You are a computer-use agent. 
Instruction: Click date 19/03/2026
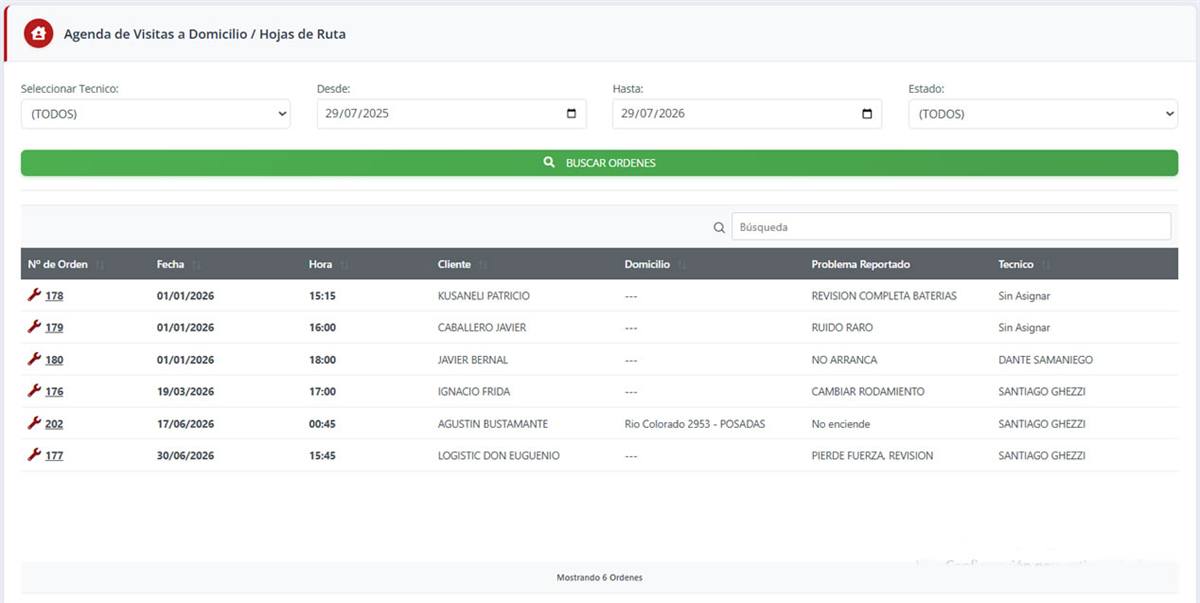[x=186, y=392]
